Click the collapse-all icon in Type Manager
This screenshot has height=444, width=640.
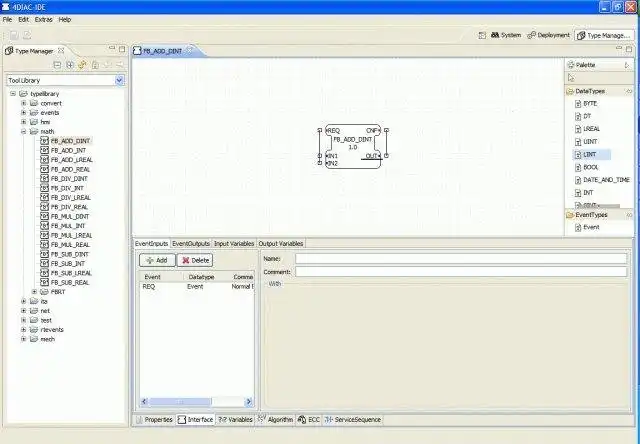pyautogui.click(x=58, y=65)
